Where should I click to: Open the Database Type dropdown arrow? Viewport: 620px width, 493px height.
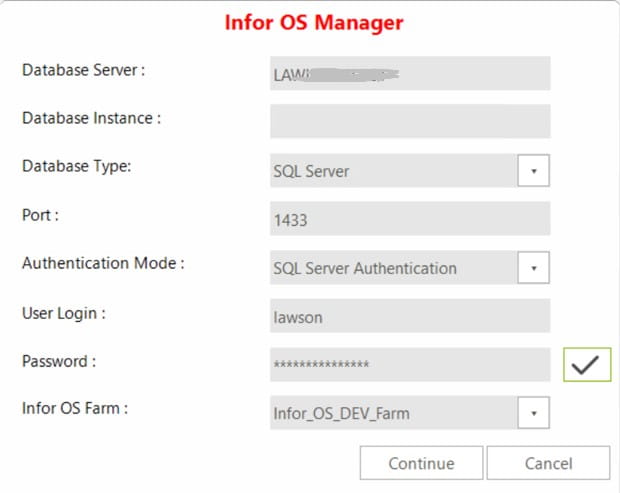click(533, 171)
